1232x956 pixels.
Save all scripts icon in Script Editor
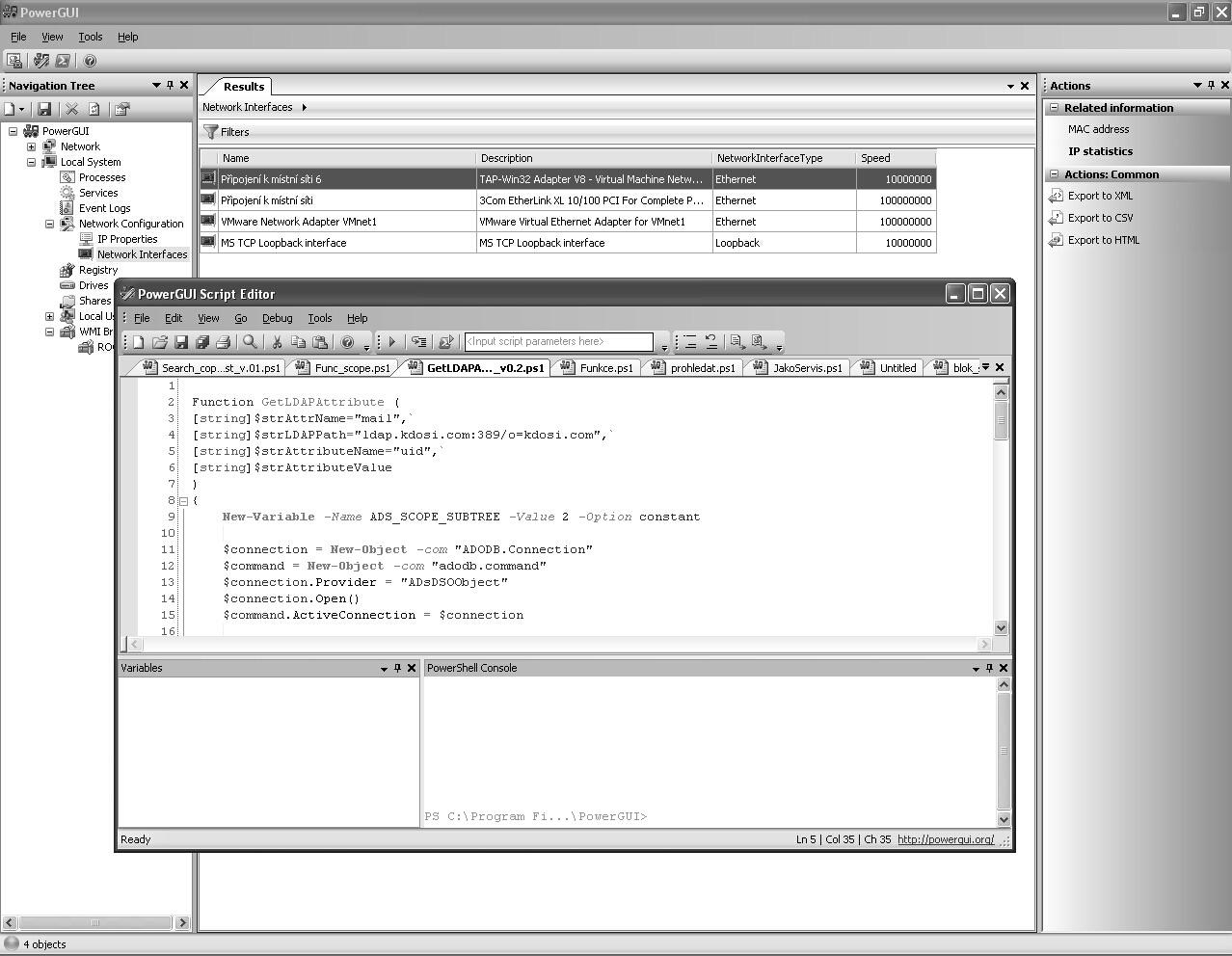click(202, 341)
